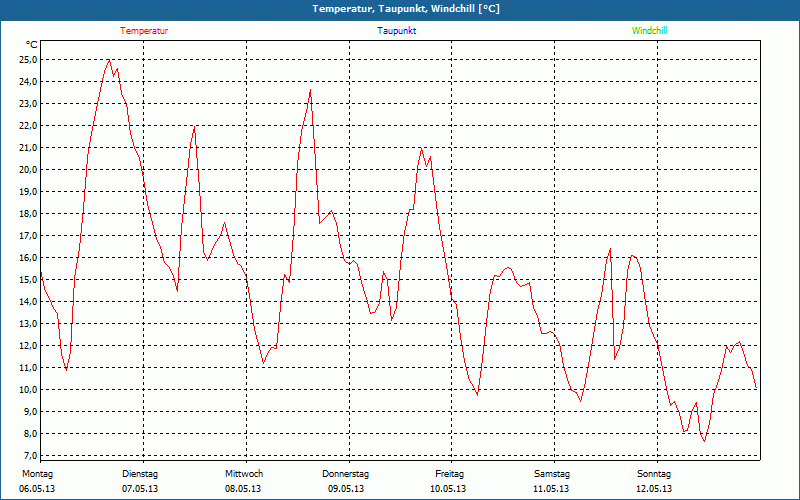
Task: Click the 10,0 value on the y-axis
Action: point(28,390)
